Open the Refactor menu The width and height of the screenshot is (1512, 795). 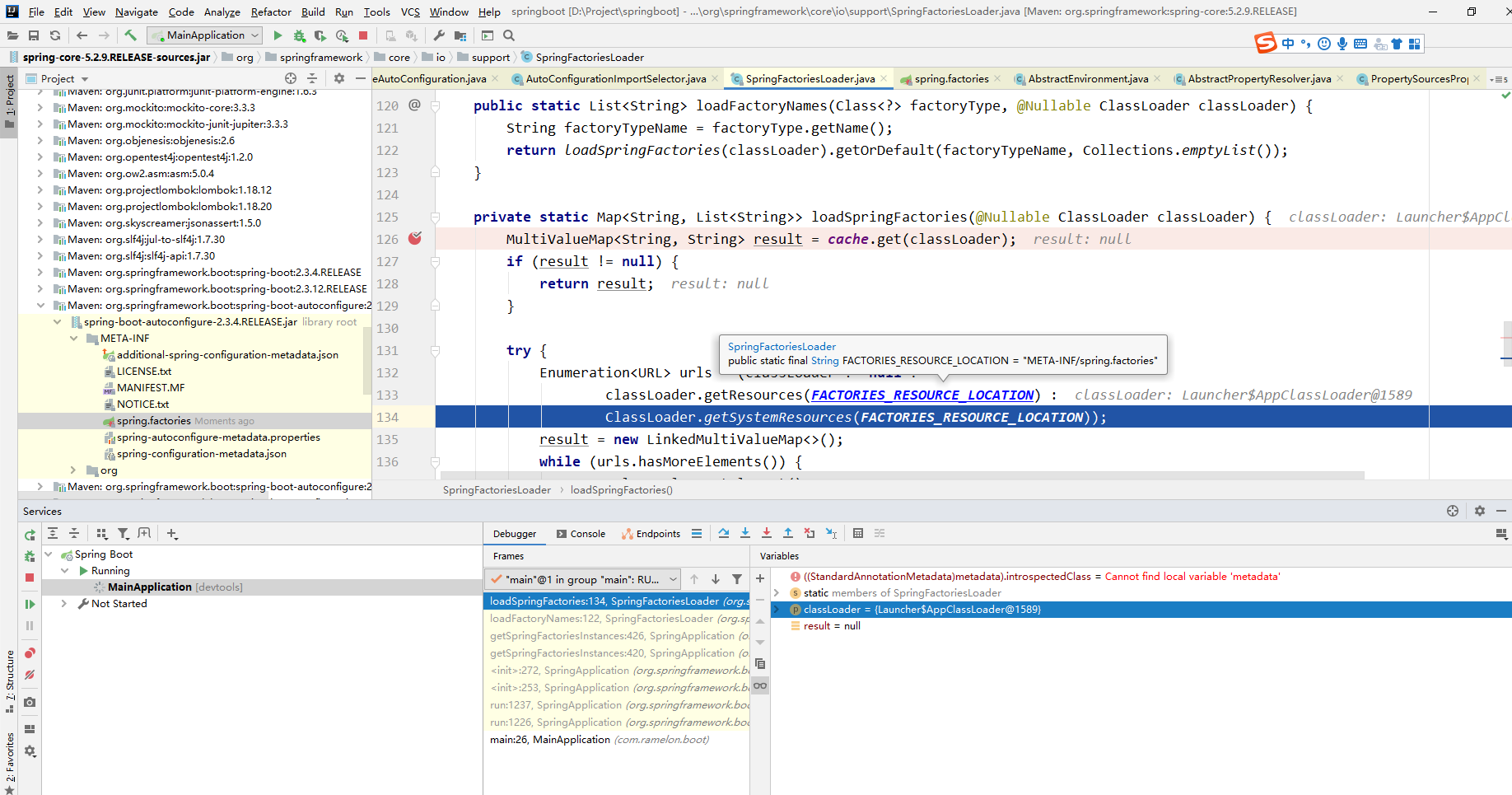click(271, 12)
